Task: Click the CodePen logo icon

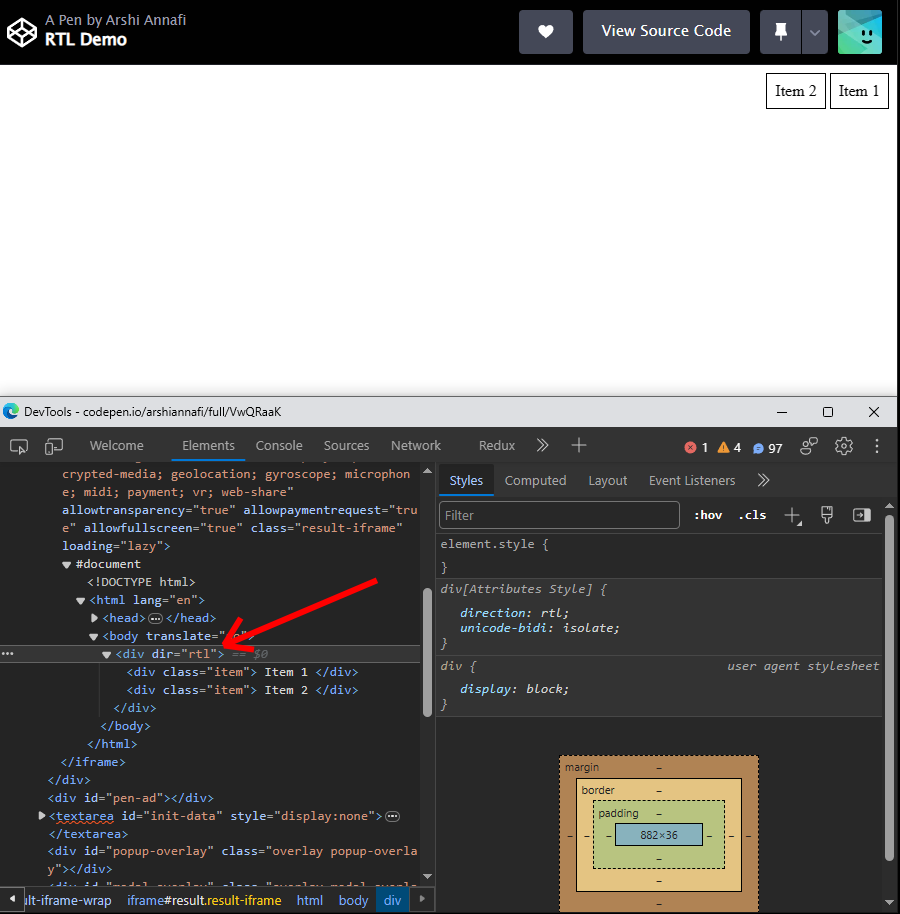Action: point(22,32)
